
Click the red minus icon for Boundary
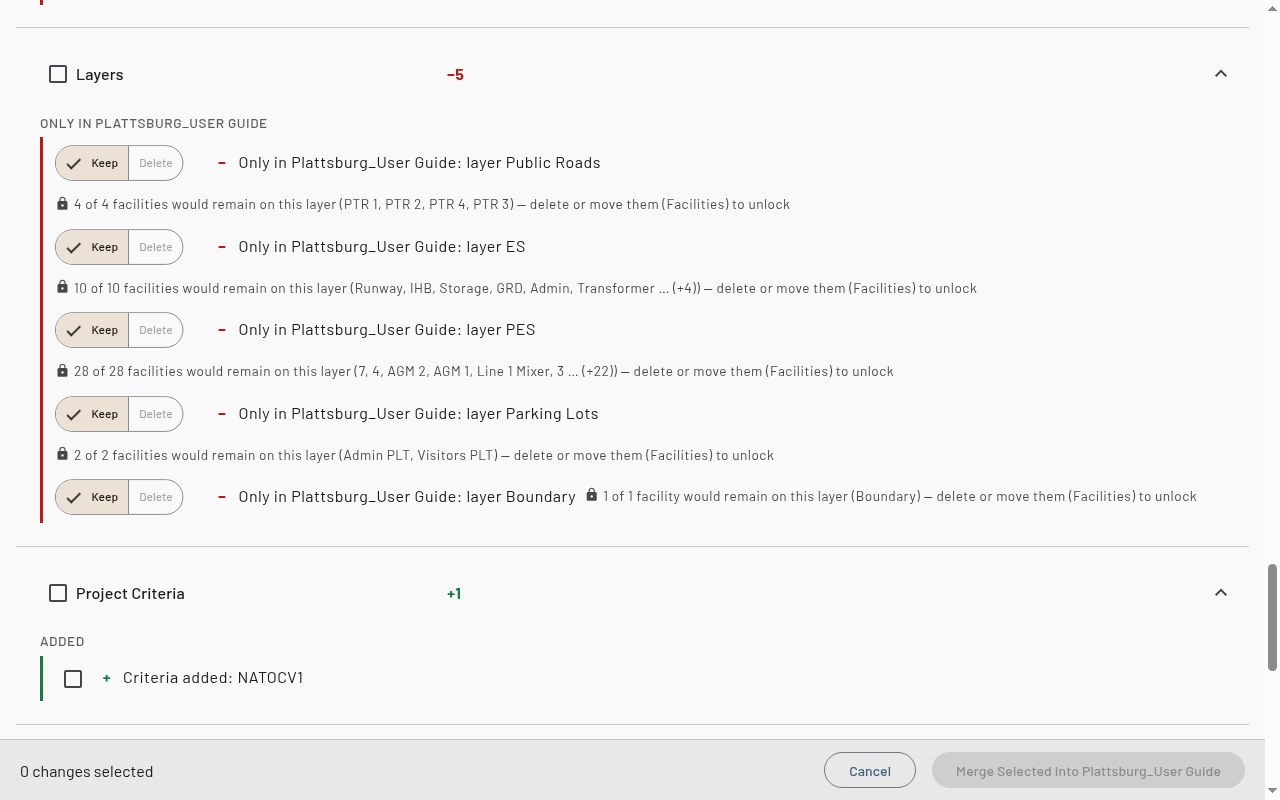(x=222, y=497)
